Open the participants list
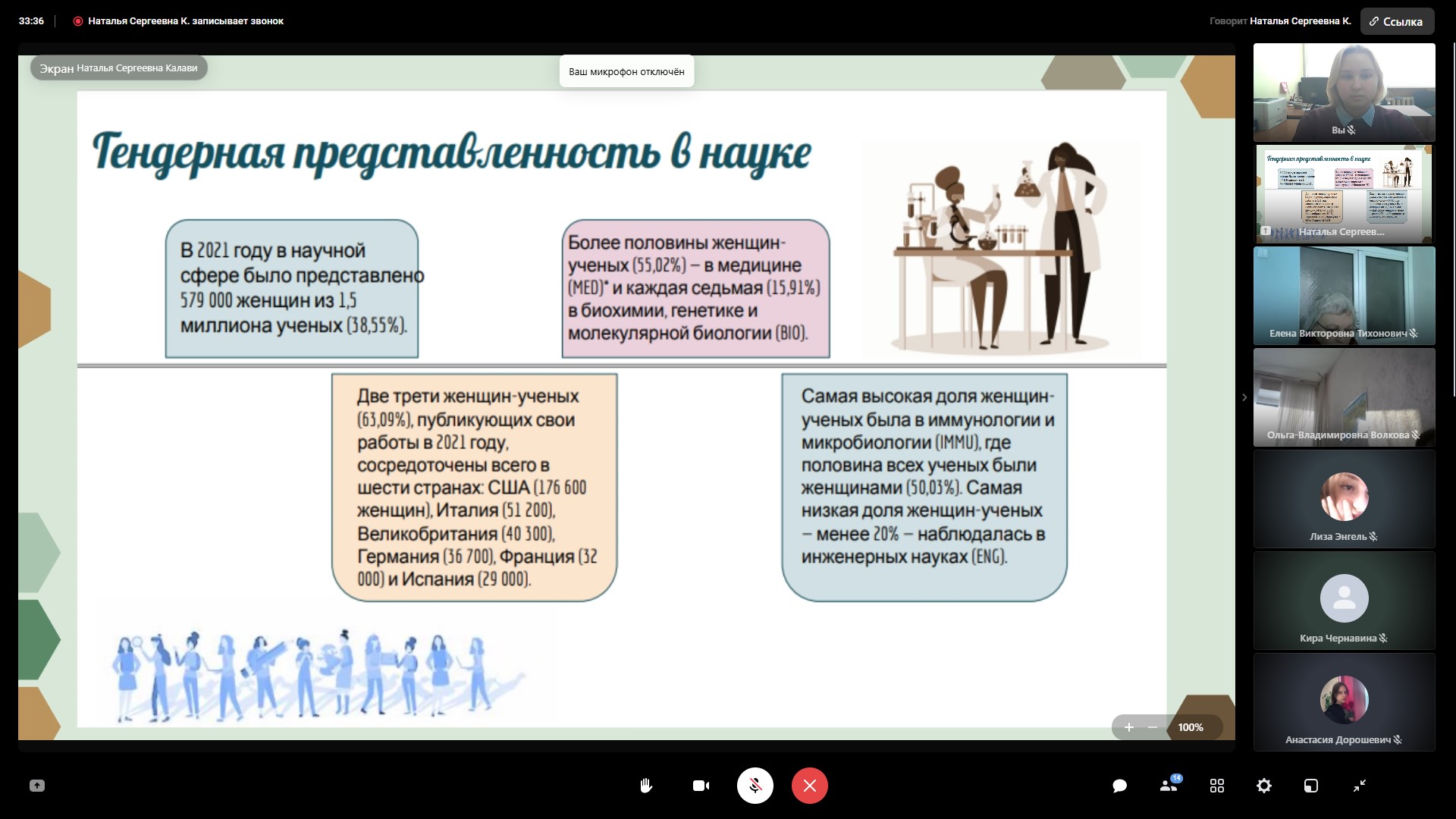 1169,786
